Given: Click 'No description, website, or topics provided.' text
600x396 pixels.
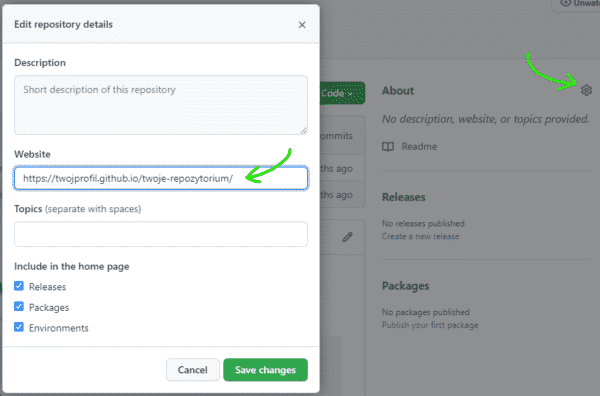Looking at the screenshot, I should click(x=486, y=119).
